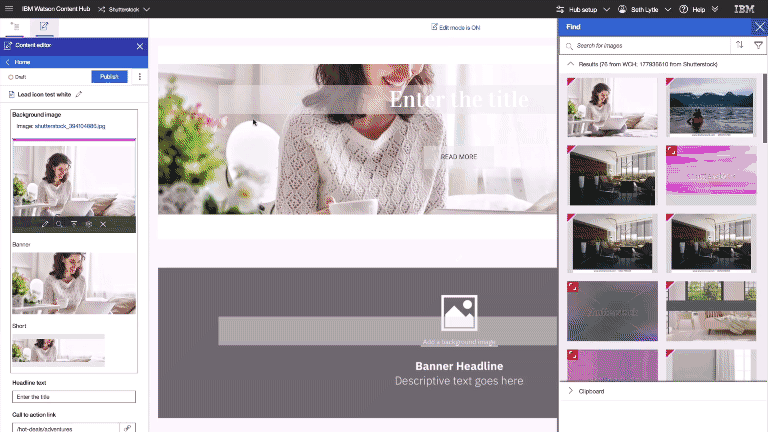Close the Find panel
Viewport: 768px width, 432px height.
[x=759, y=27]
